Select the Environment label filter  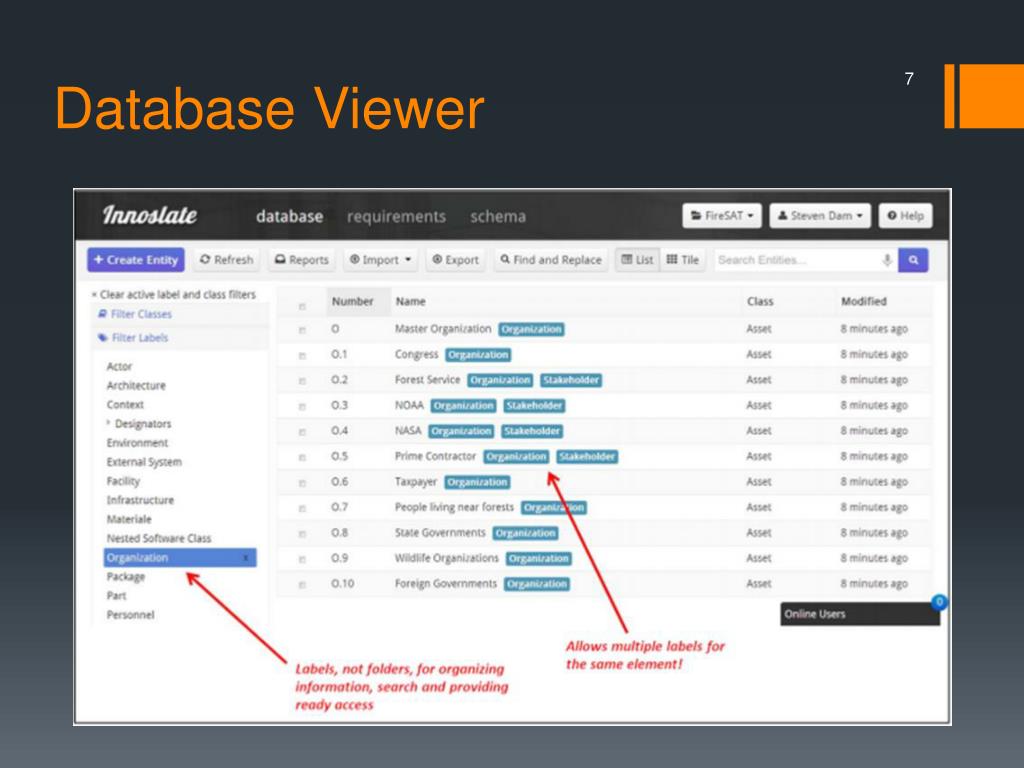pyautogui.click(x=138, y=443)
